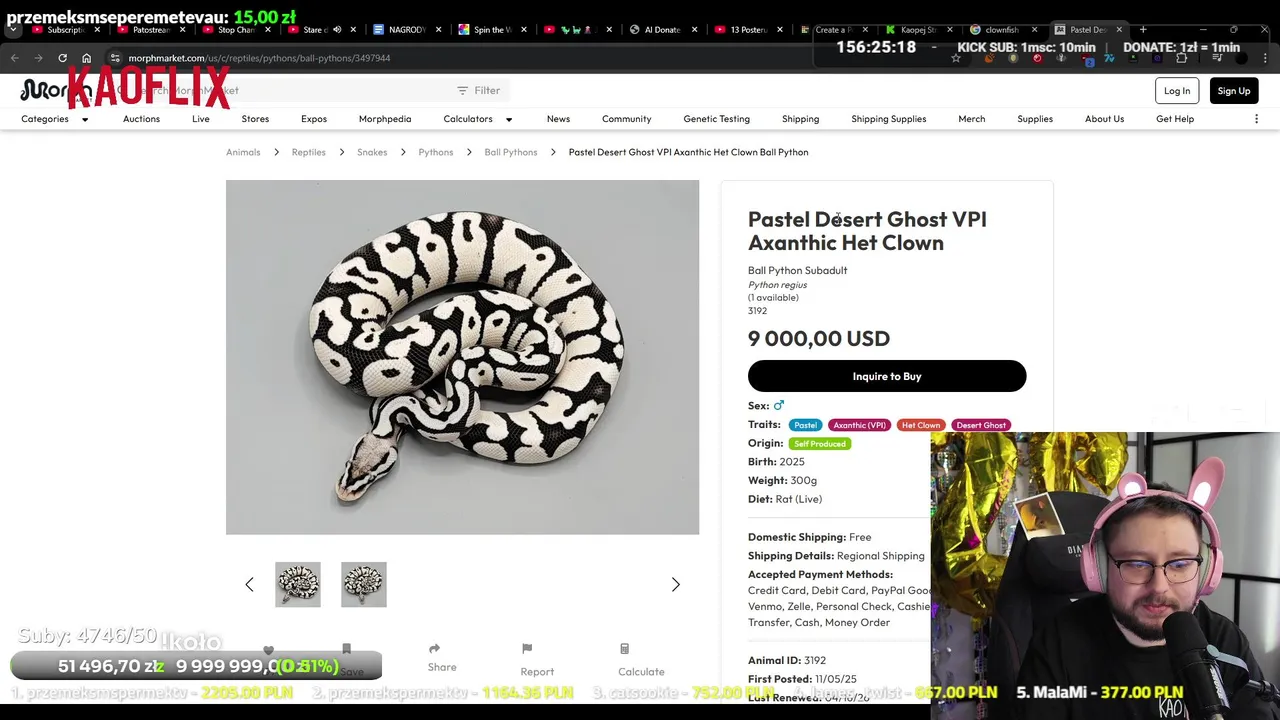Follow the Reptiles breadcrumb link
The width and height of the screenshot is (1280, 720).
click(x=308, y=152)
